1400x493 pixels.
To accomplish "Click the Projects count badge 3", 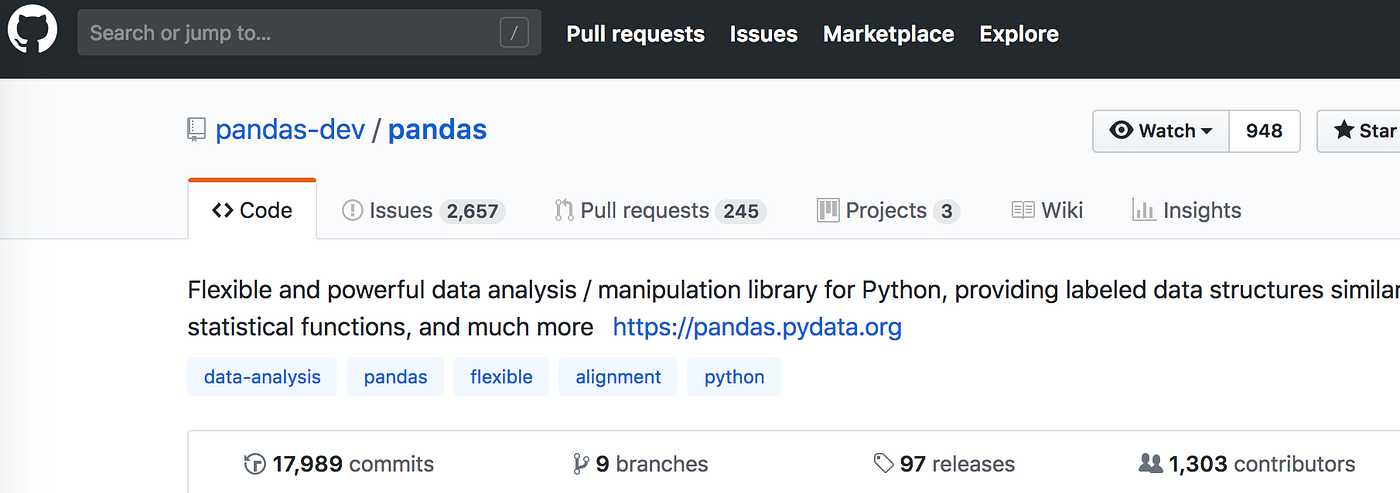I will [x=946, y=211].
